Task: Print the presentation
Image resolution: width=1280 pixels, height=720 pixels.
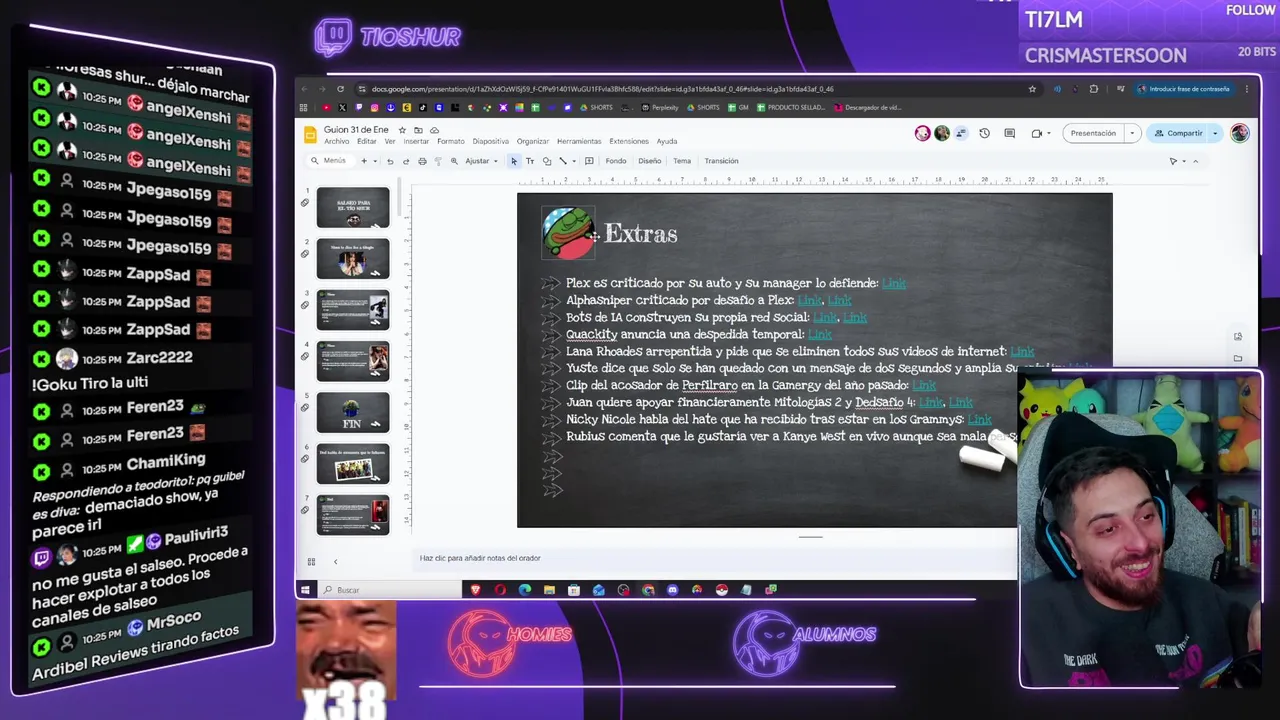Action: coord(422,161)
